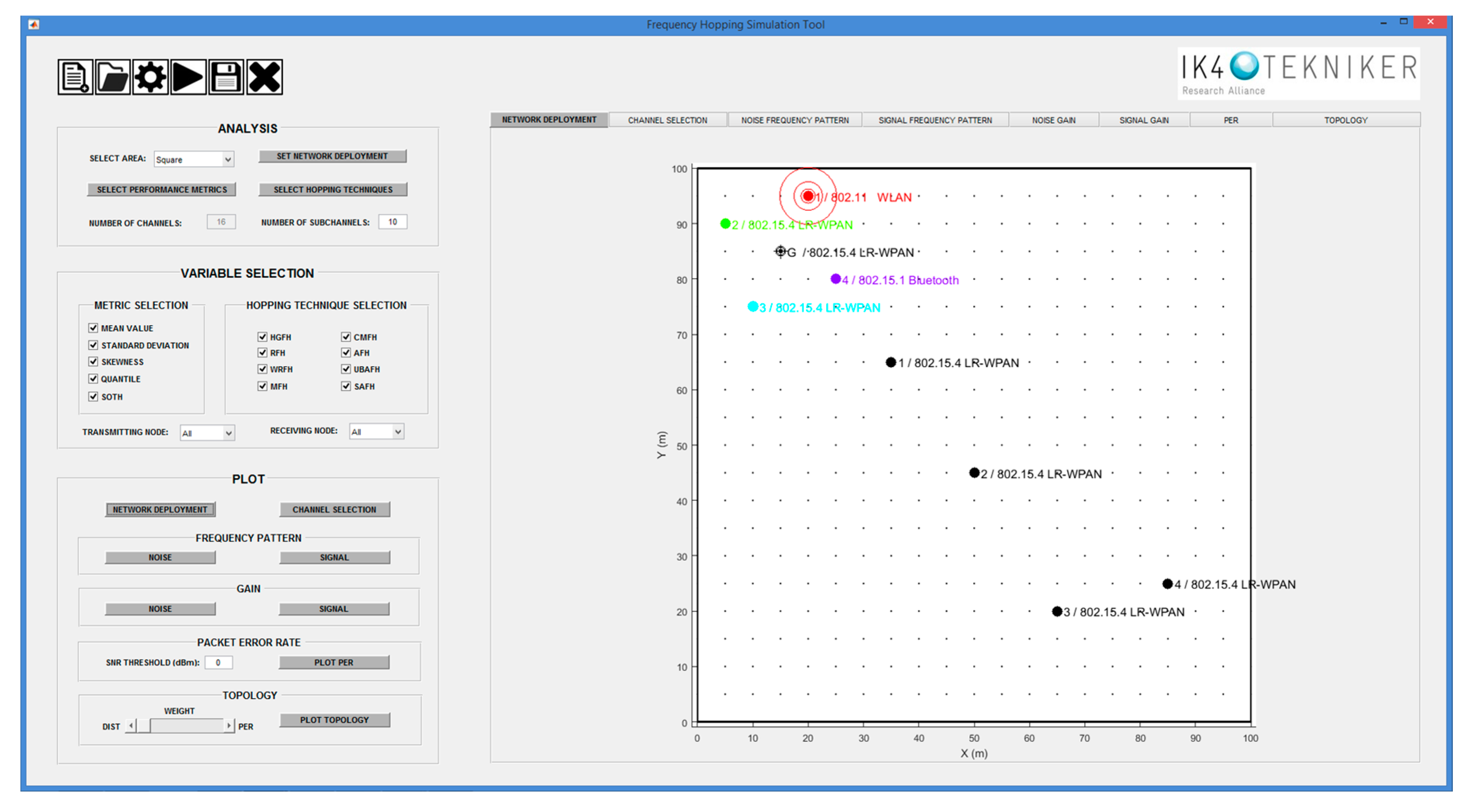Click the black X toolbar icon
Viewport: 1468px width, 812px height.
265,77
